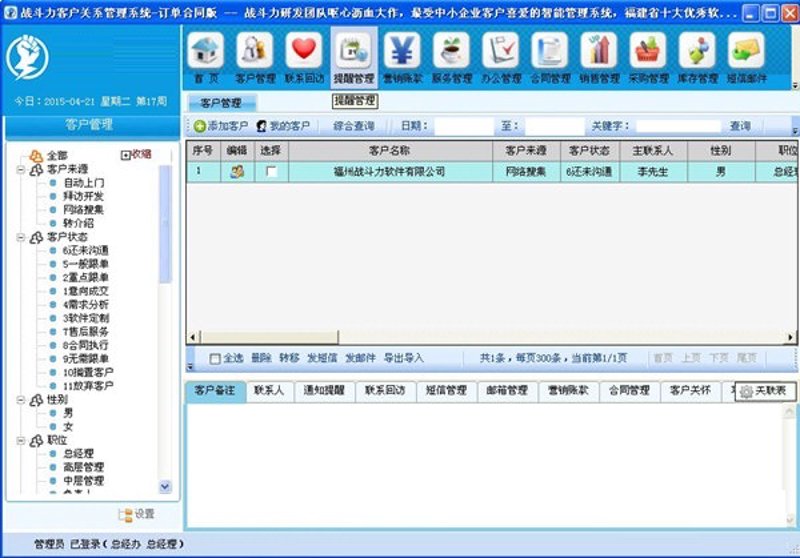Click the 删除 delete link
Image resolution: width=800 pixels, height=558 pixels.
[261, 359]
